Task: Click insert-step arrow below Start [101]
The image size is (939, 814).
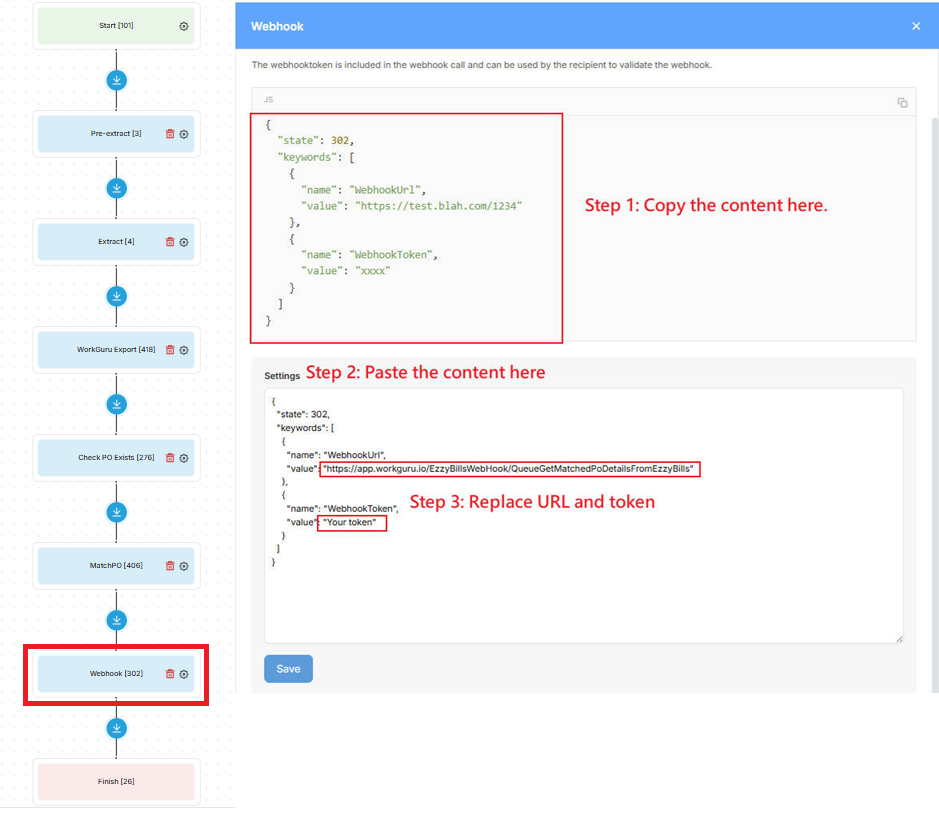Action: tap(116, 80)
